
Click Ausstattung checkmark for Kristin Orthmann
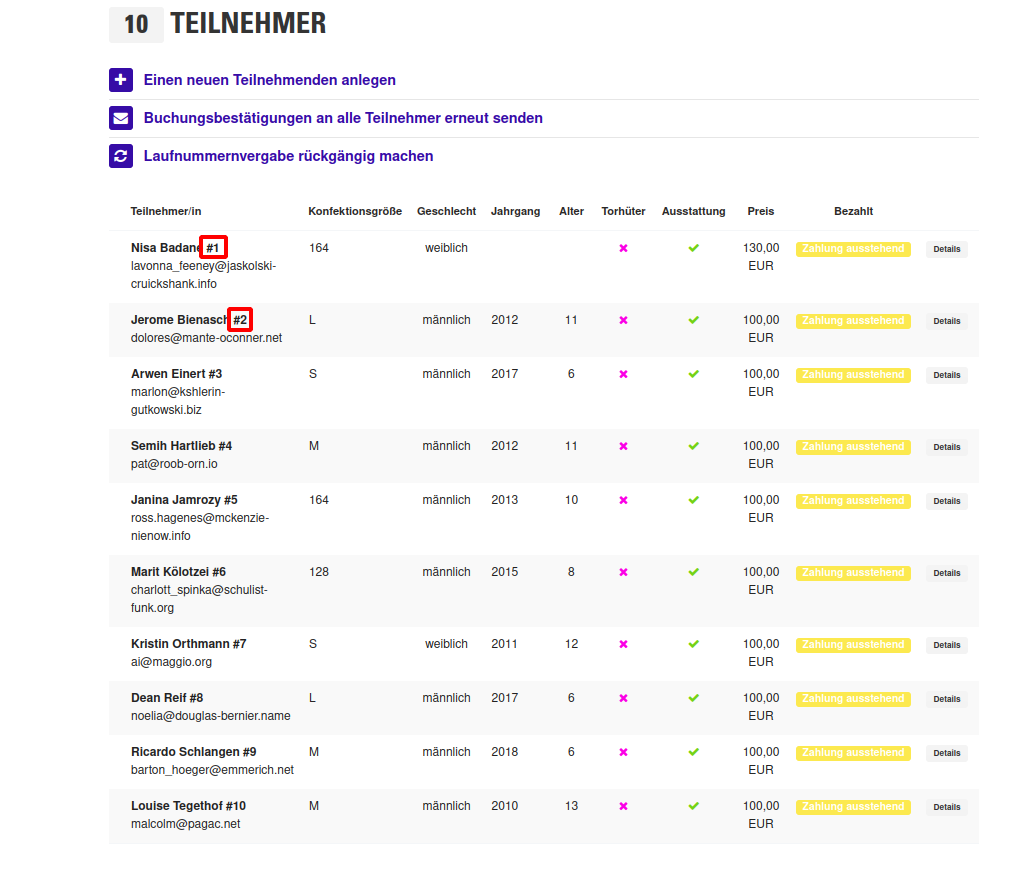click(x=693, y=644)
